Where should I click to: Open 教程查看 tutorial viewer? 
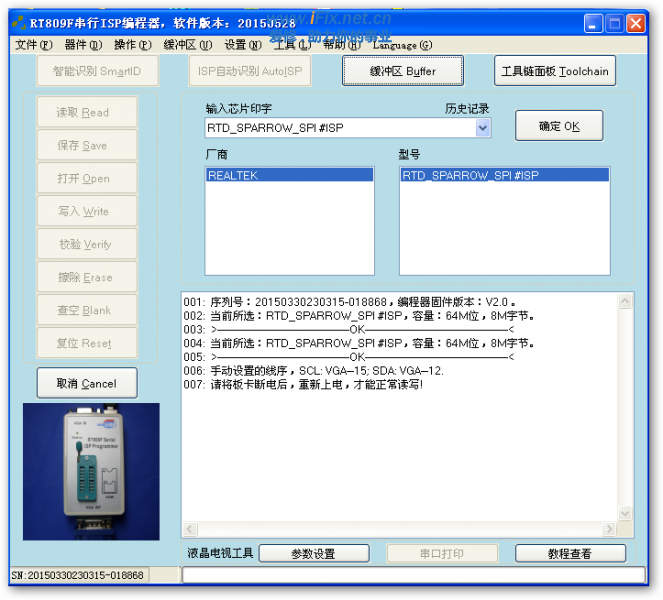[570, 553]
